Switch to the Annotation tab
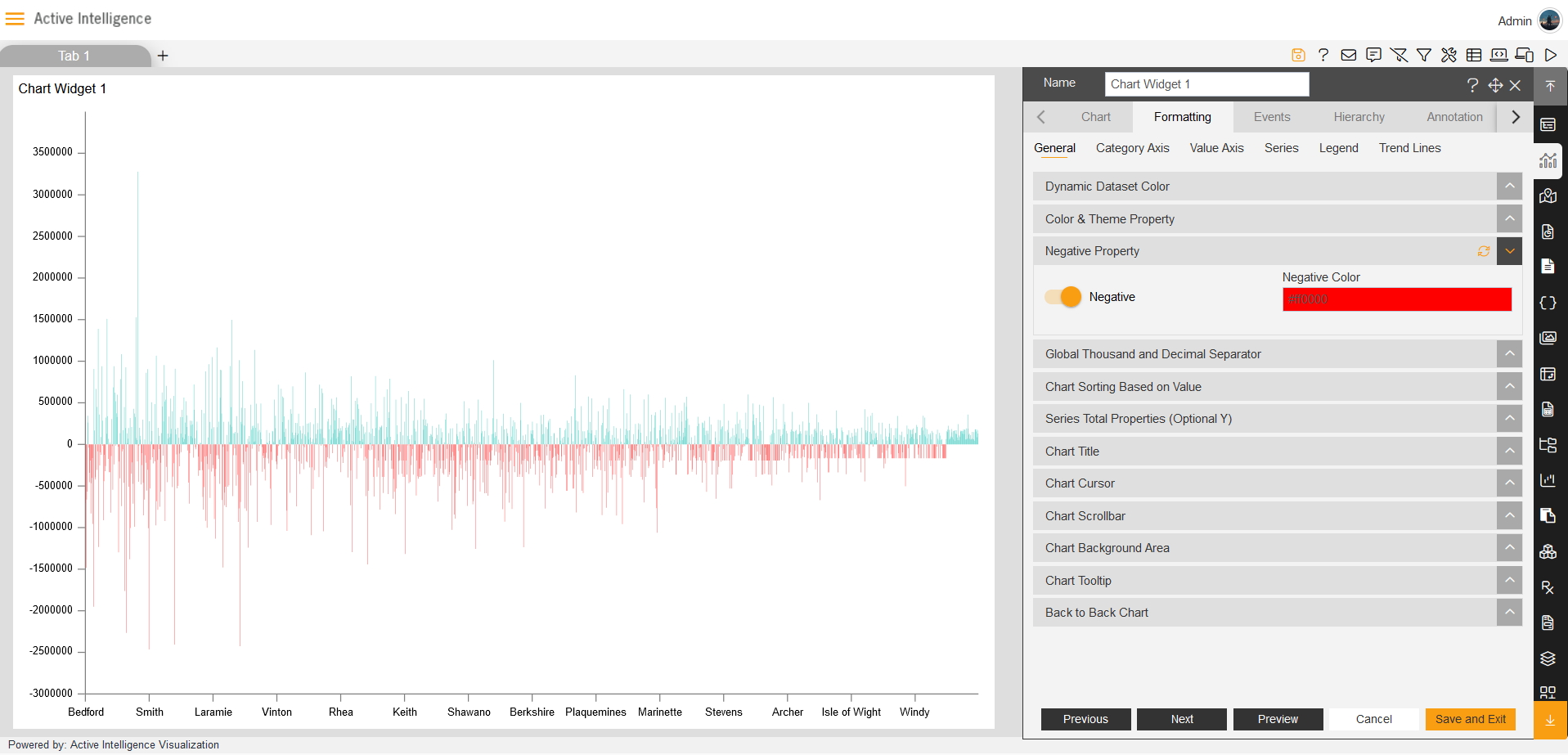The image size is (1568, 755). tap(1454, 117)
